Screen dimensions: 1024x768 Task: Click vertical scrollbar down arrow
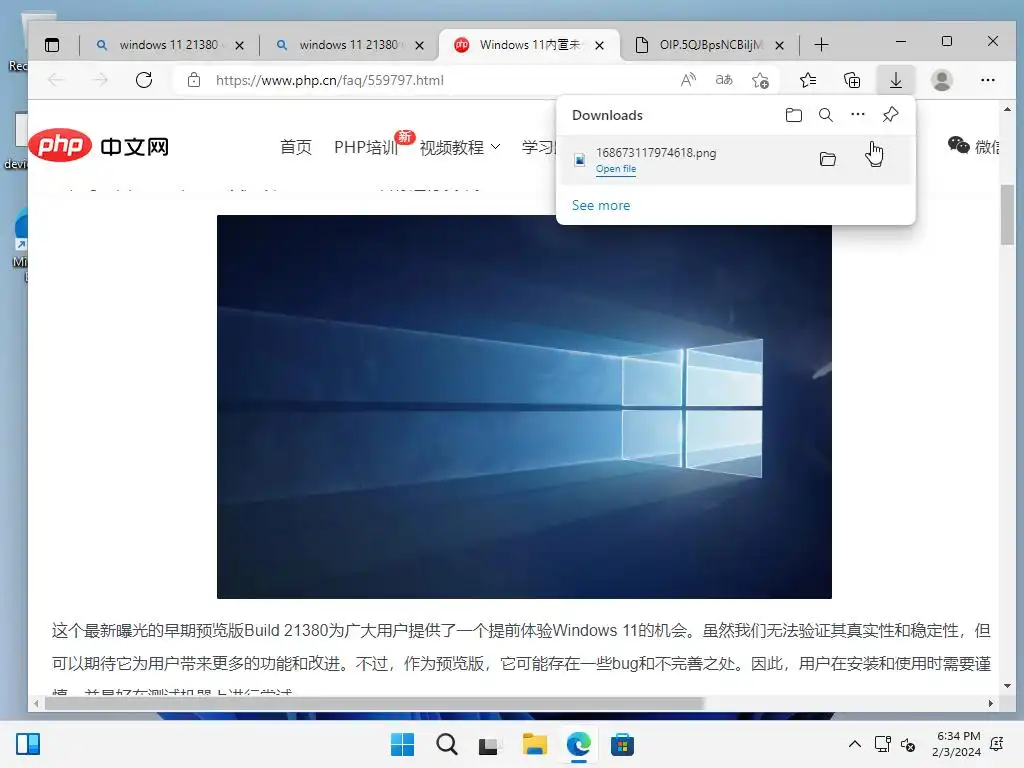(x=1007, y=686)
